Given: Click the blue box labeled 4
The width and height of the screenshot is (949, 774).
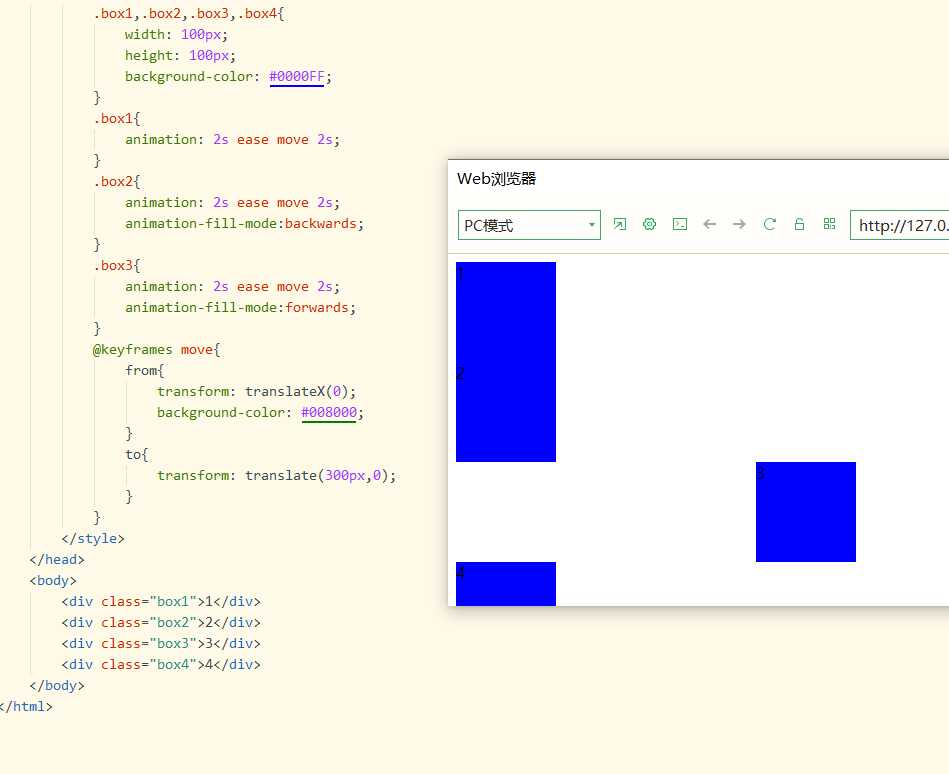Looking at the screenshot, I should tap(505, 584).
